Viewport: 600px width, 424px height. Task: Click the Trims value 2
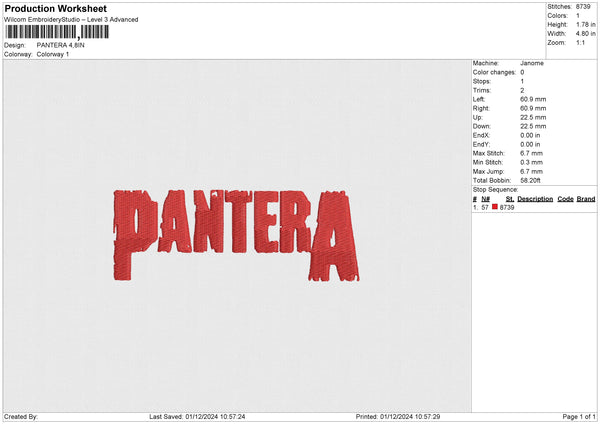(x=522, y=91)
